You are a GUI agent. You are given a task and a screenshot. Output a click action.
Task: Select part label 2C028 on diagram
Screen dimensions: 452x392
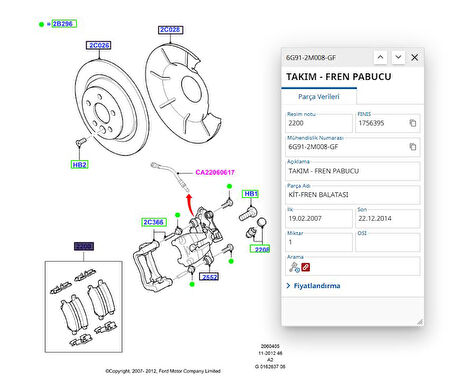click(170, 30)
